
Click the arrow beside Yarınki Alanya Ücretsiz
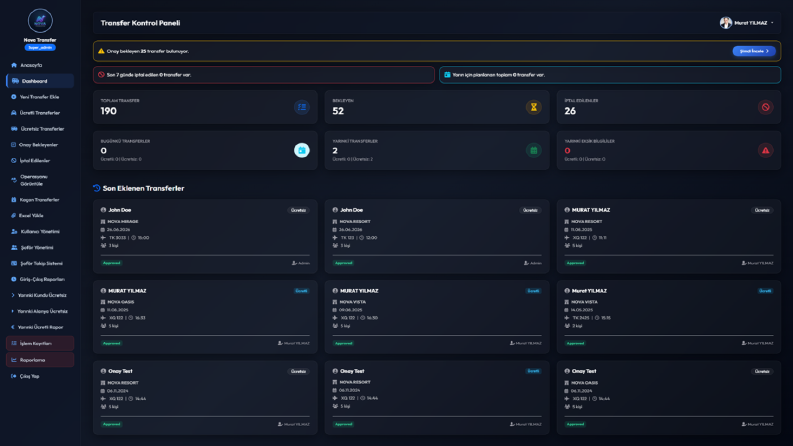coord(13,311)
